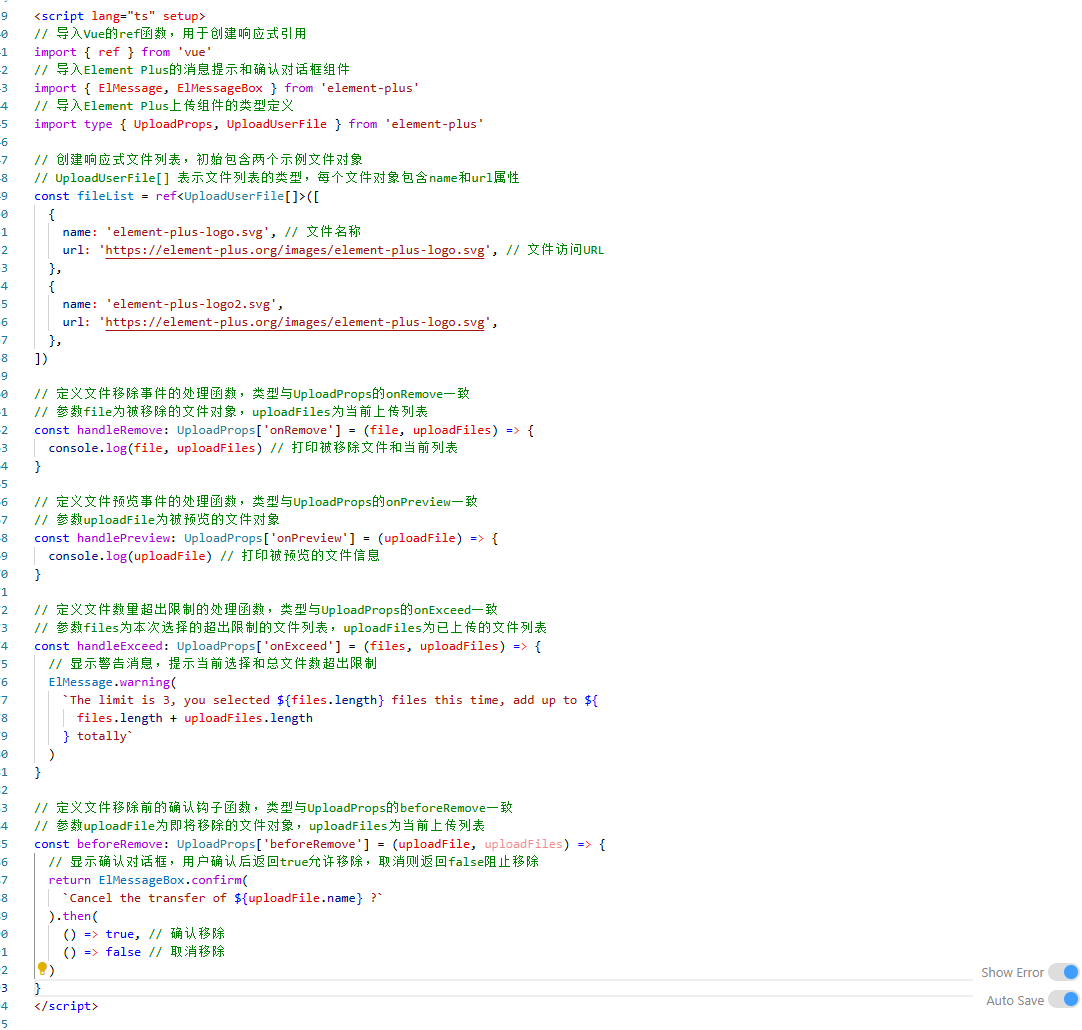Open the first element-plus-logo.svg URL link
This screenshot has width=1082, height=1030.
click(295, 250)
